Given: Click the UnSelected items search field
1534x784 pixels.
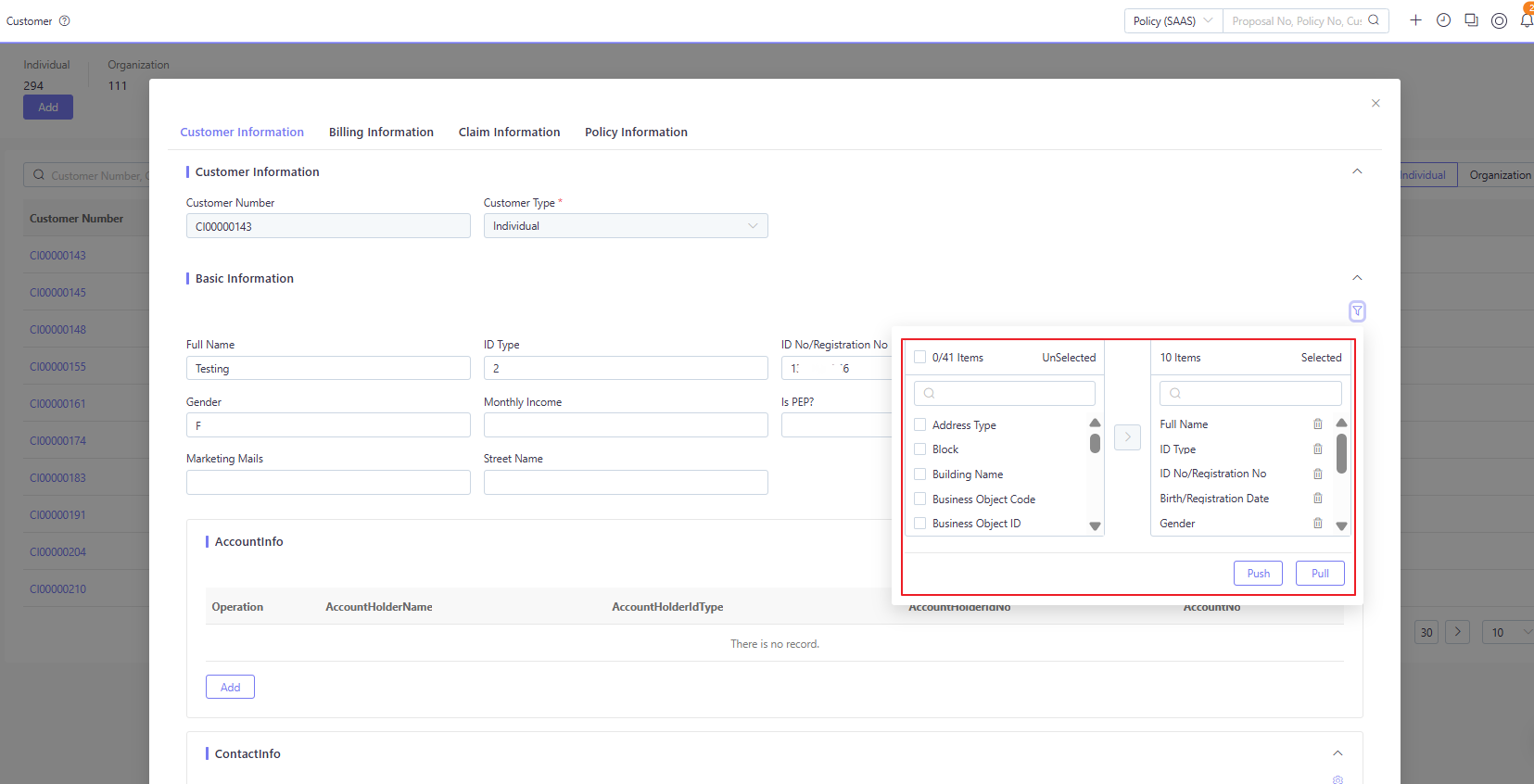Looking at the screenshot, I should 1005,393.
